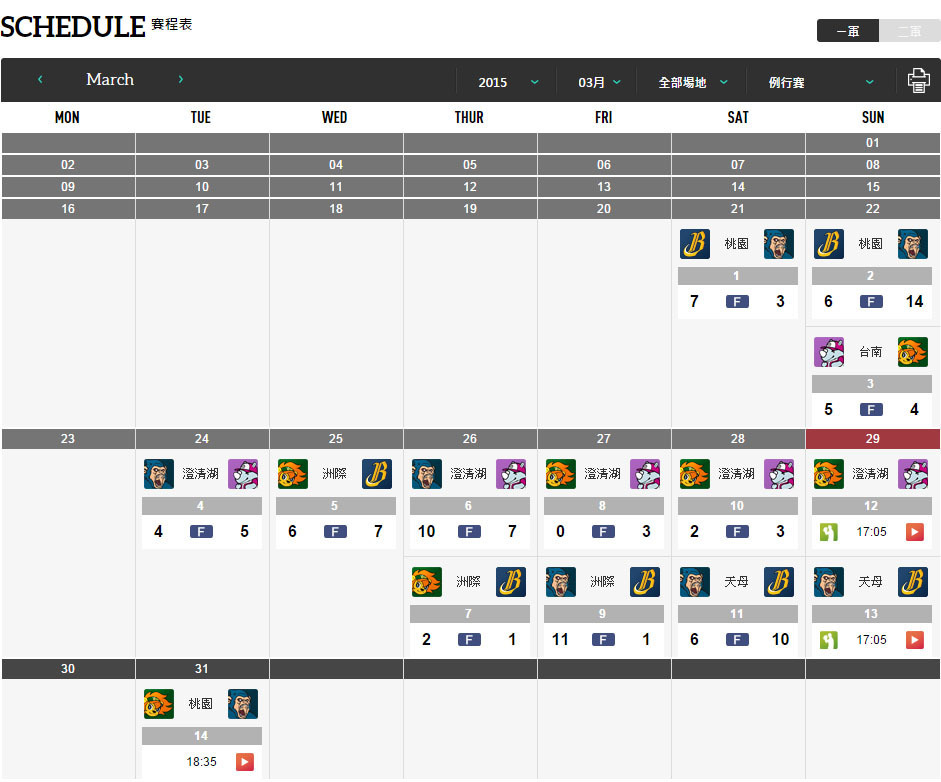Viewport: 941px width, 782px height.
Task: Open the 03月 month dropdown
Action: pos(598,82)
